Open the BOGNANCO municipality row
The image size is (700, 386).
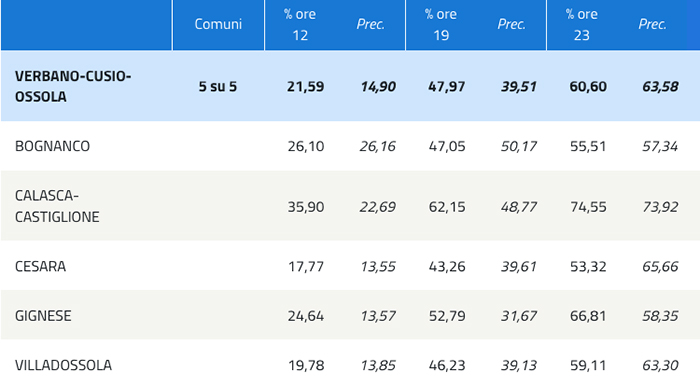[x=350, y=146]
